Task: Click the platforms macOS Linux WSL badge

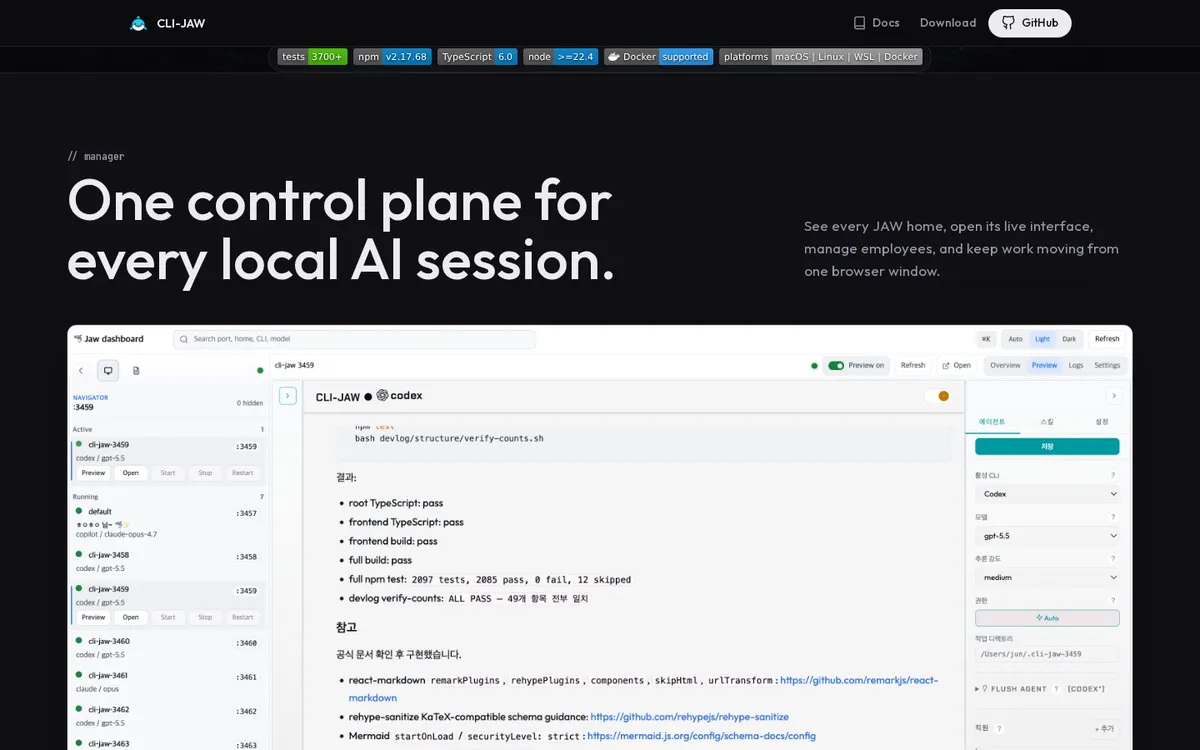Action: 821,57
